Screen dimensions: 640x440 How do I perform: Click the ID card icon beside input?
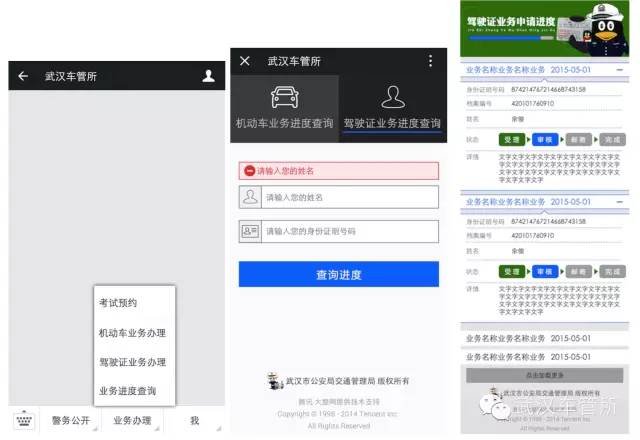(x=250, y=231)
